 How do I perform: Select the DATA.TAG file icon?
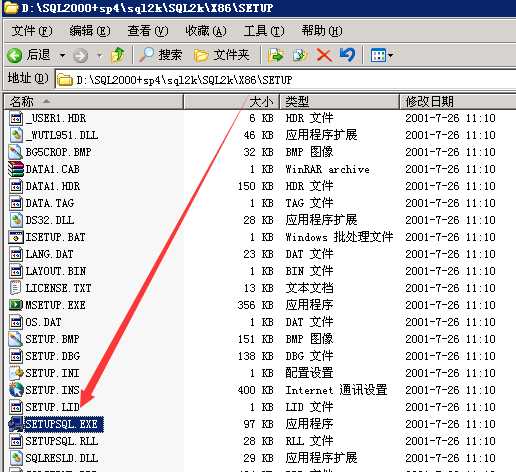(16, 203)
